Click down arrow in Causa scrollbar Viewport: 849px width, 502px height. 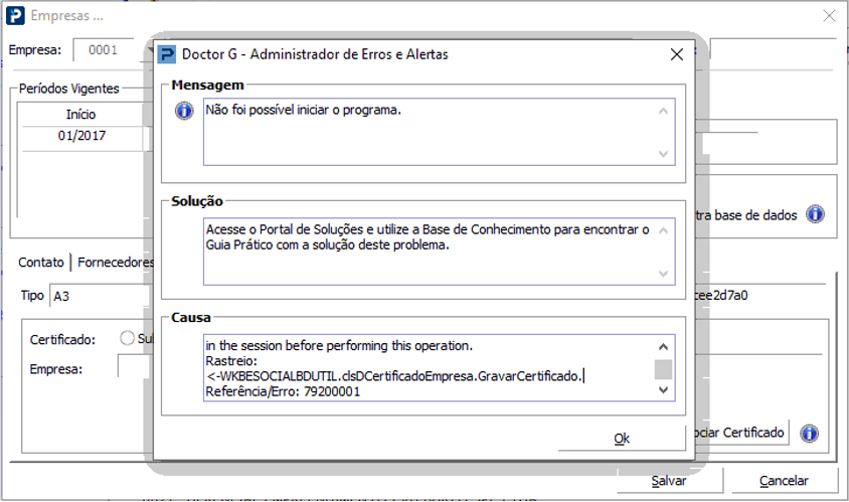click(663, 390)
